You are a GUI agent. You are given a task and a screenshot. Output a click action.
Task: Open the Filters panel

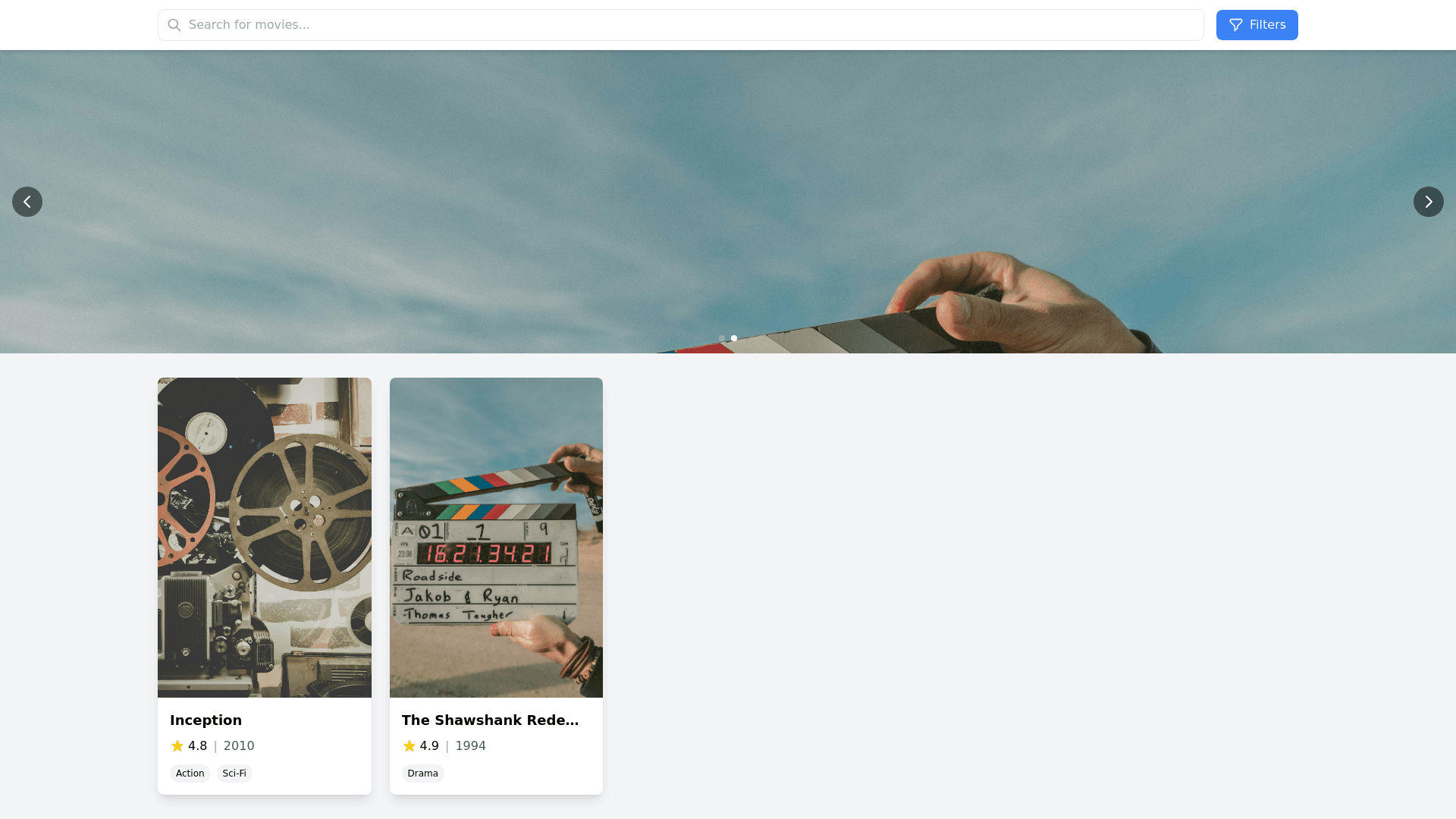[1257, 25]
